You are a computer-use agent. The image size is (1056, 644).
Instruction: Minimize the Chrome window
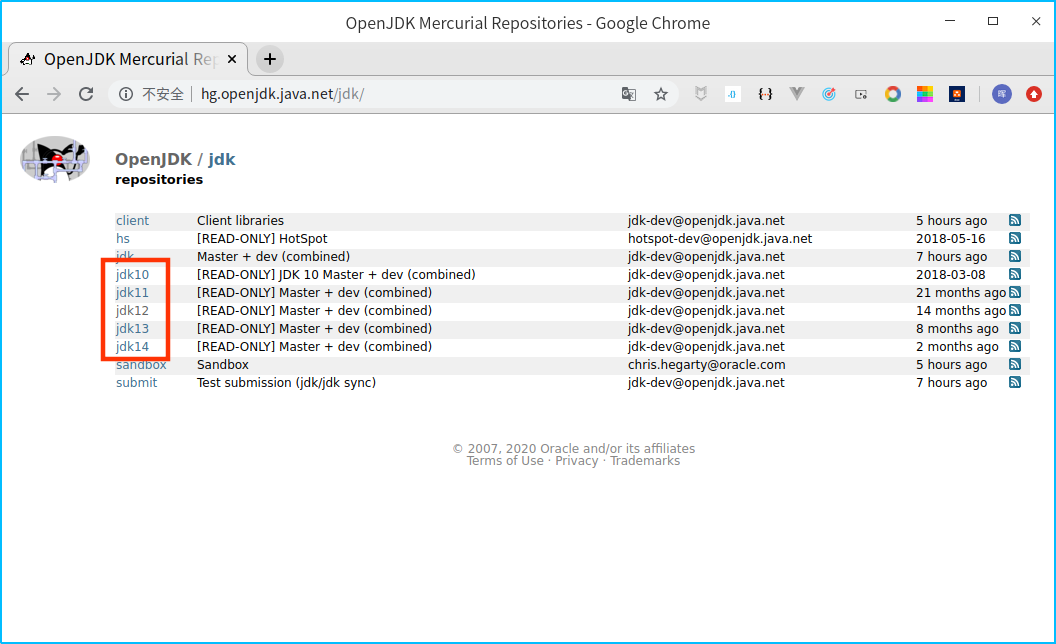[x=950, y=22]
